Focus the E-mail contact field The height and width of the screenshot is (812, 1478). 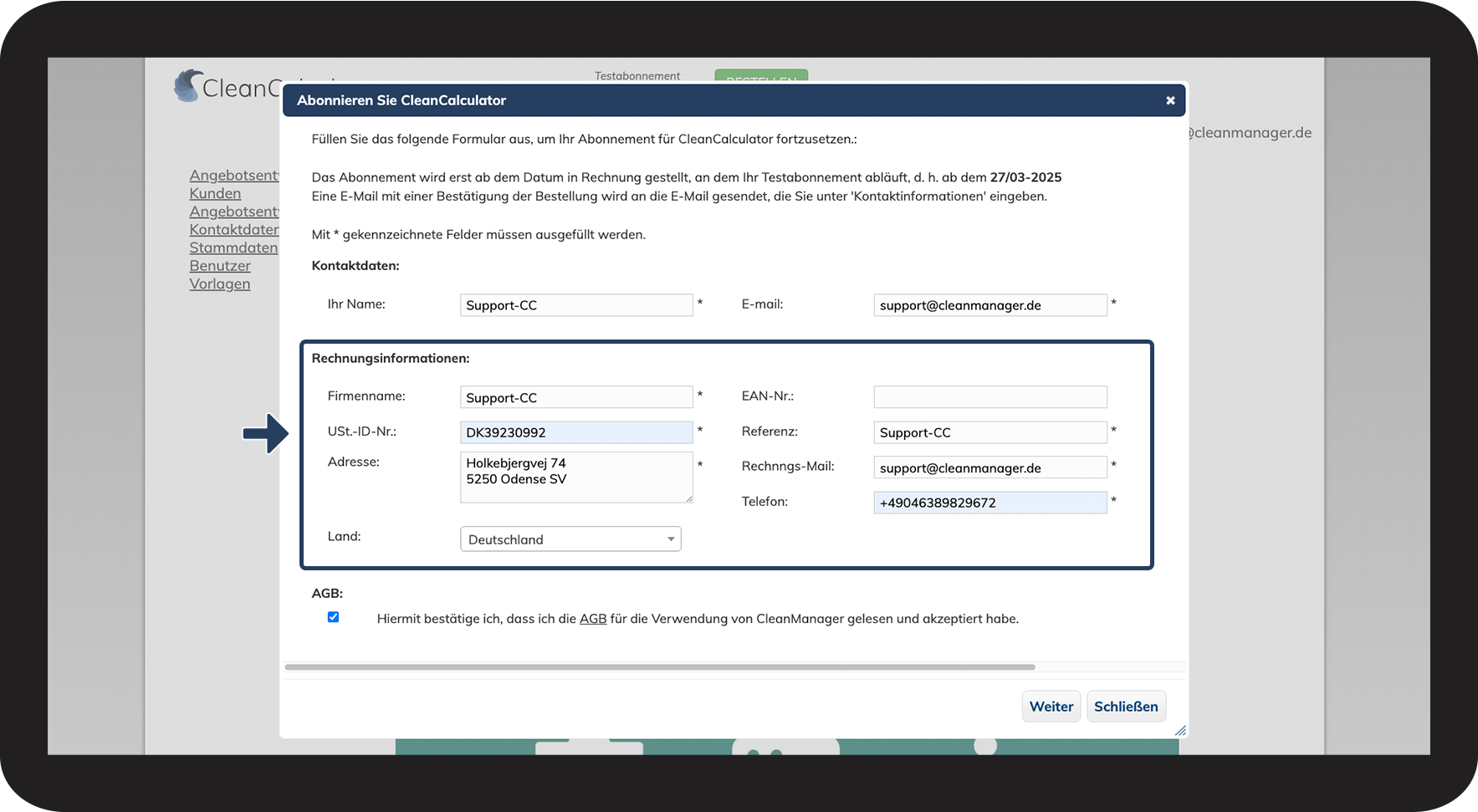point(990,305)
